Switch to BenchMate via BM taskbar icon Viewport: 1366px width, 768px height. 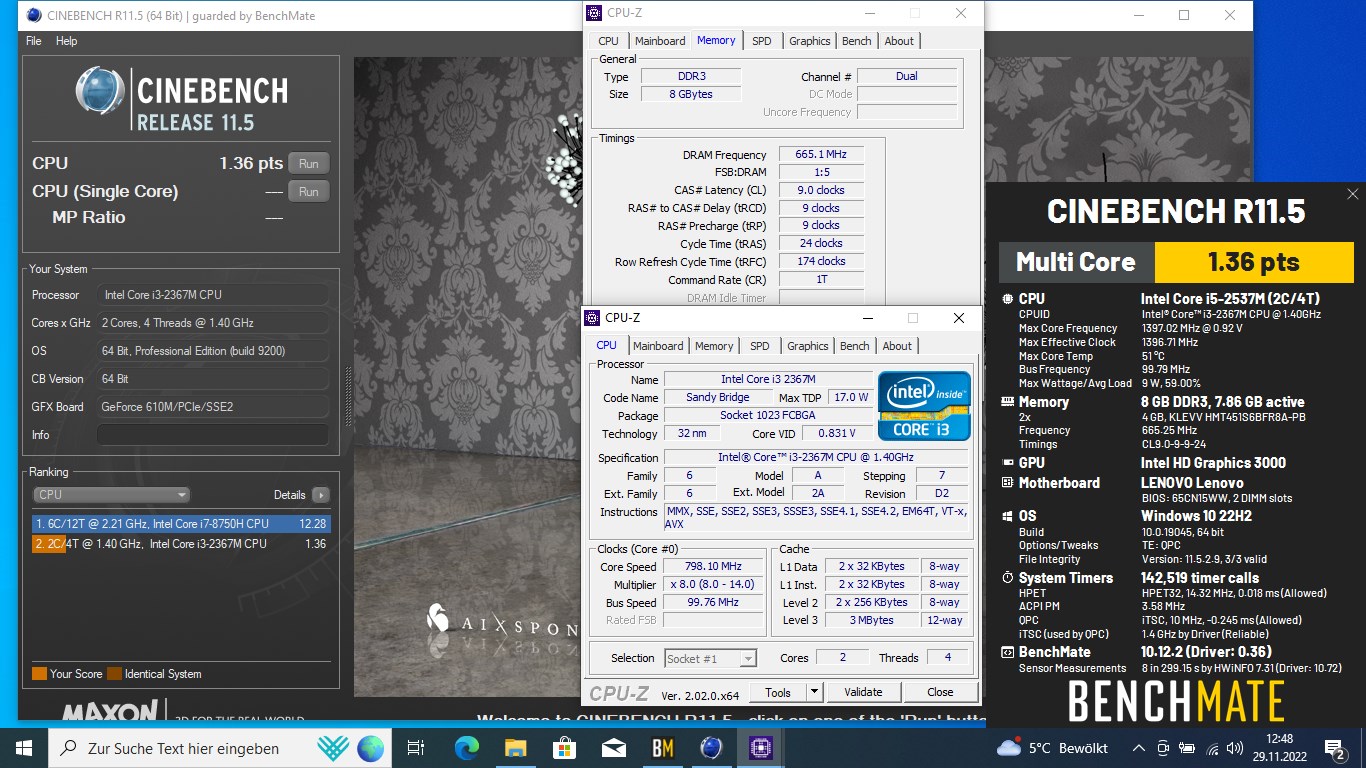pos(662,748)
